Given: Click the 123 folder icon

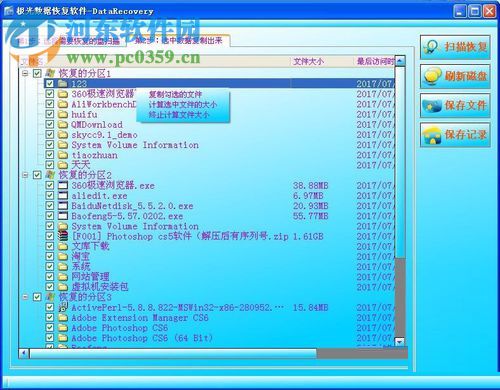Looking at the screenshot, I should tap(63, 83).
